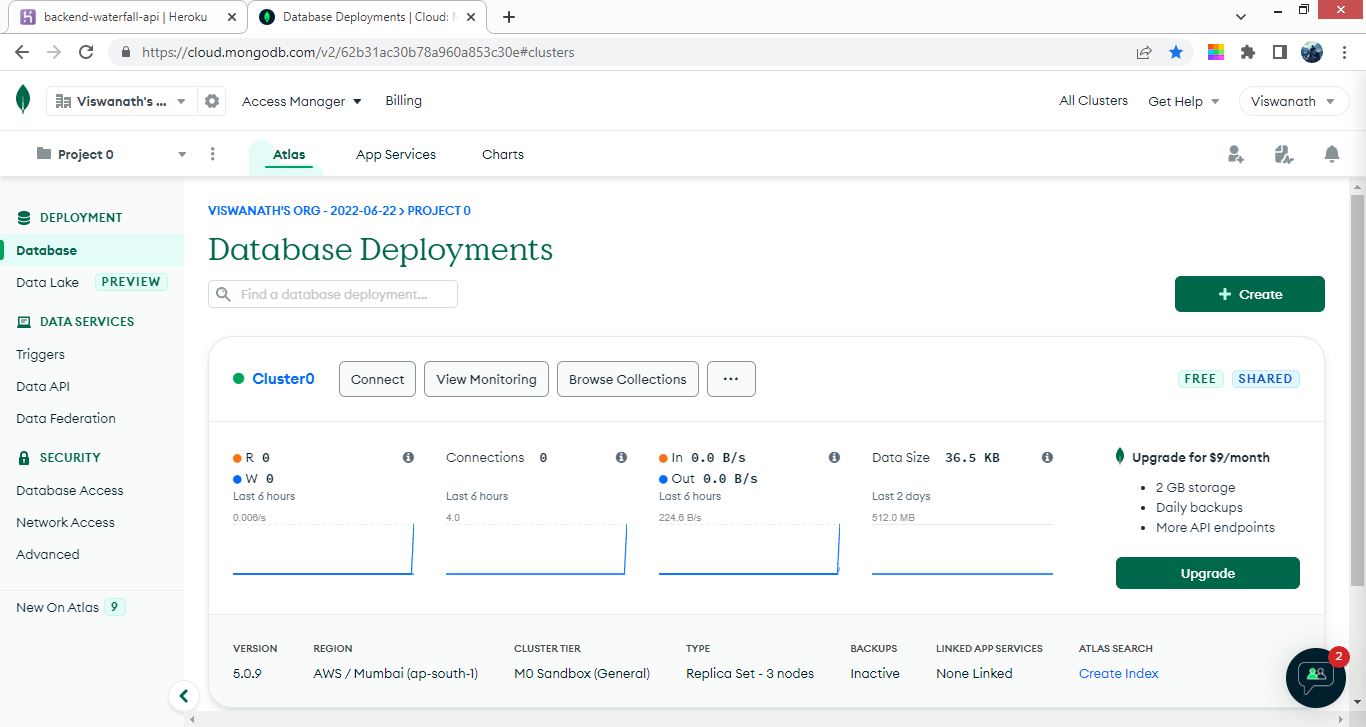Open Network Access in sidebar
Viewport: 1366px width, 727px height.
coord(65,522)
